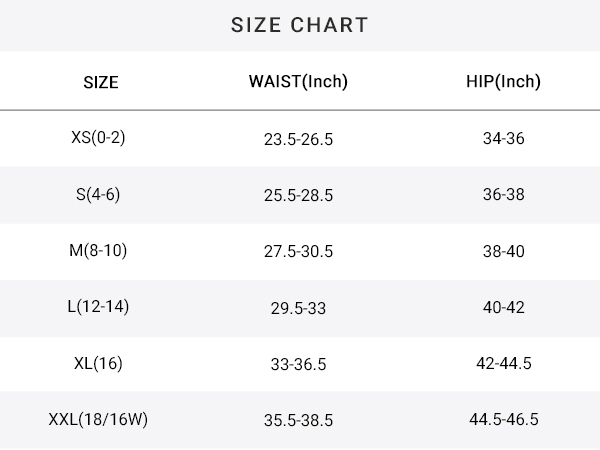Image resolution: width=600 pixels, height=450 pixels.
Task: Select waist value 23.5-26.5
Action: point(298,139)
